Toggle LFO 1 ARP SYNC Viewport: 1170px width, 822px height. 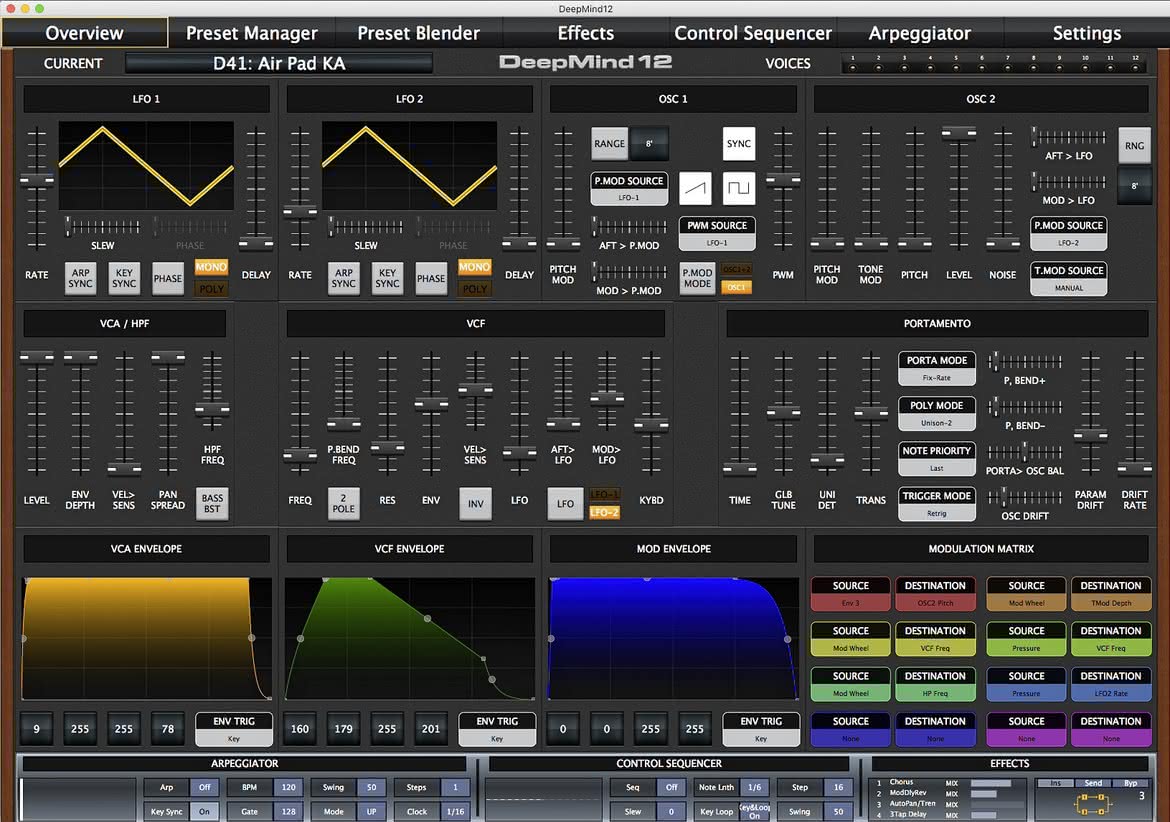tap(80, 278)
